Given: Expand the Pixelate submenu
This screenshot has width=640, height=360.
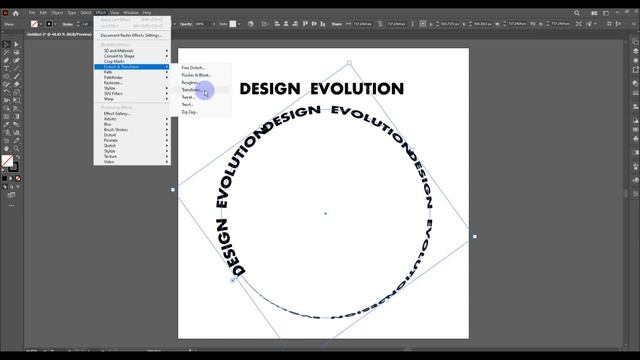Looking at the screenshot, I should pyautogui.click(x=132, y=140).
